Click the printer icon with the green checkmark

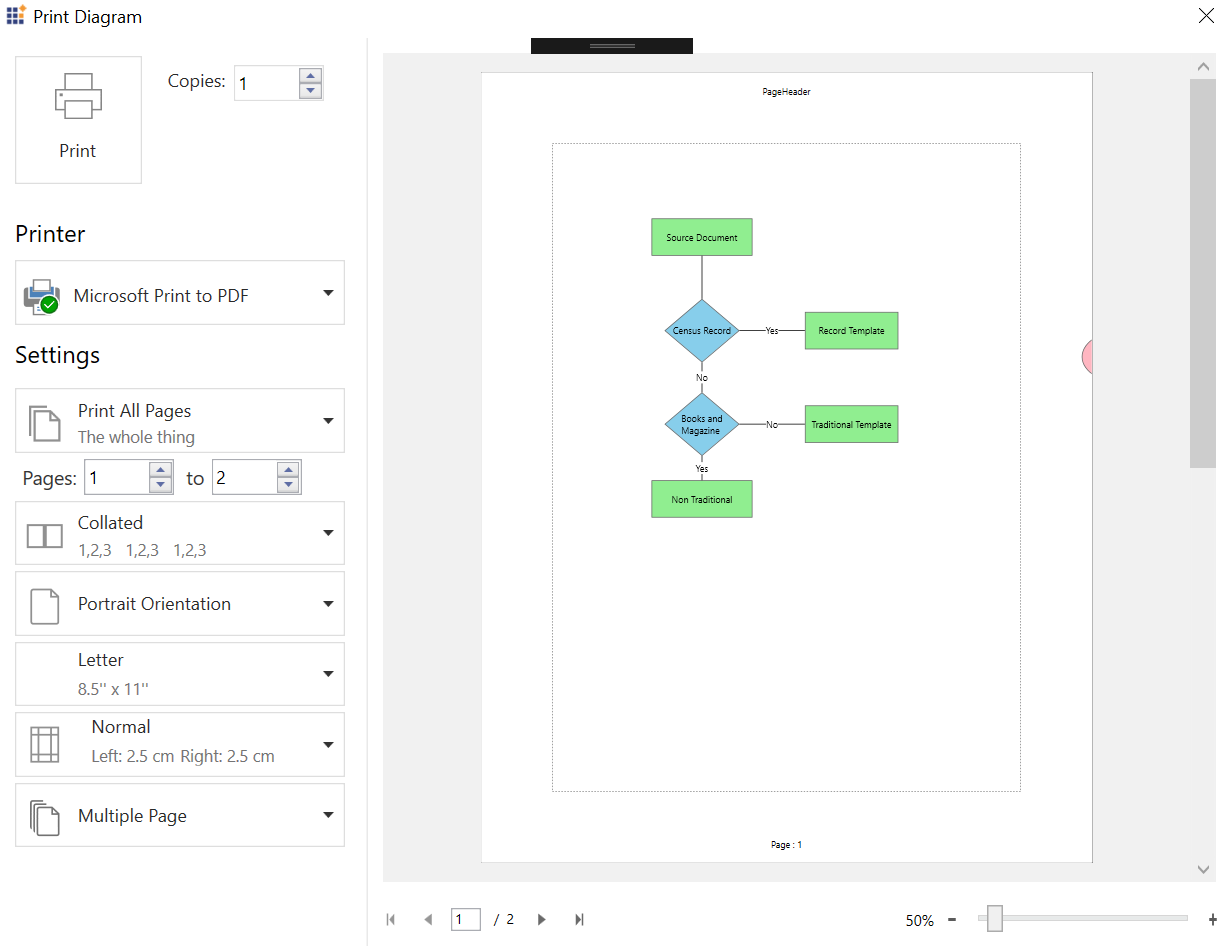tap(41, 296)
